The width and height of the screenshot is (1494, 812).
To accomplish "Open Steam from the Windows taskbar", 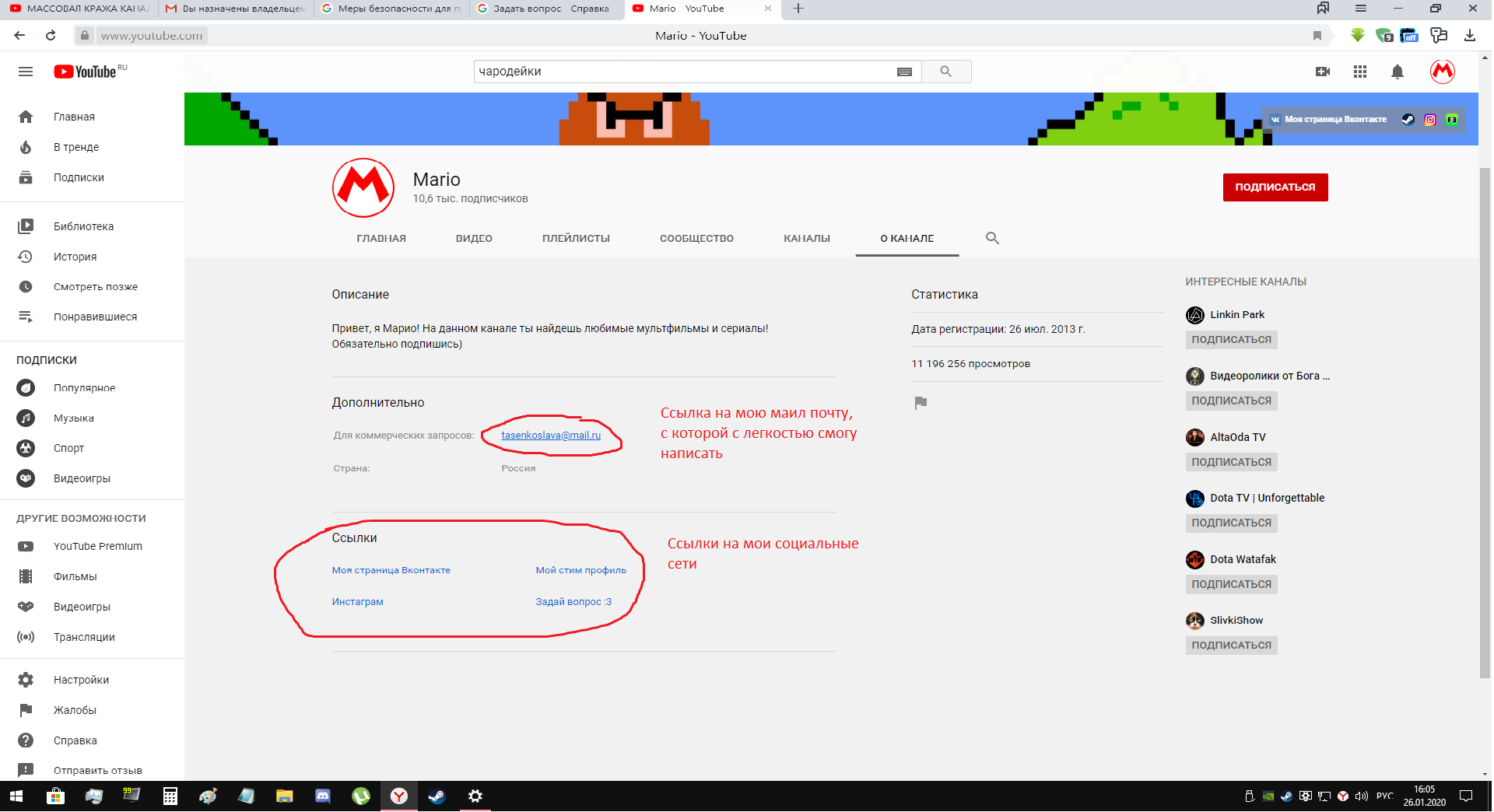I will click(437, 796).
